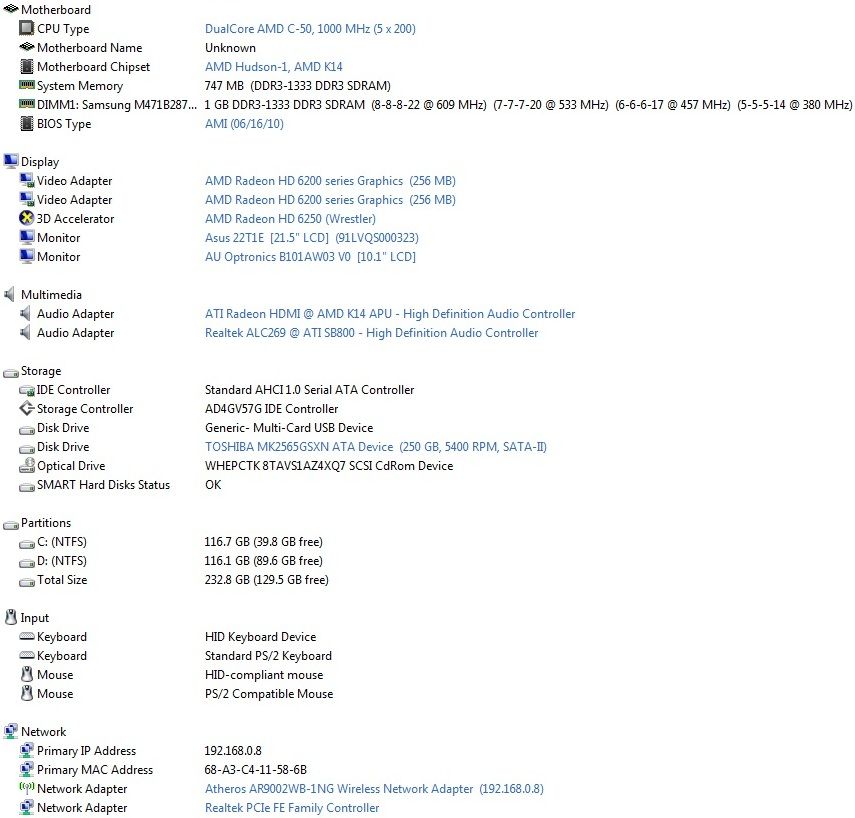
Task: Open the Realtek ALC269 audio controller link
Action: point(371,333)
